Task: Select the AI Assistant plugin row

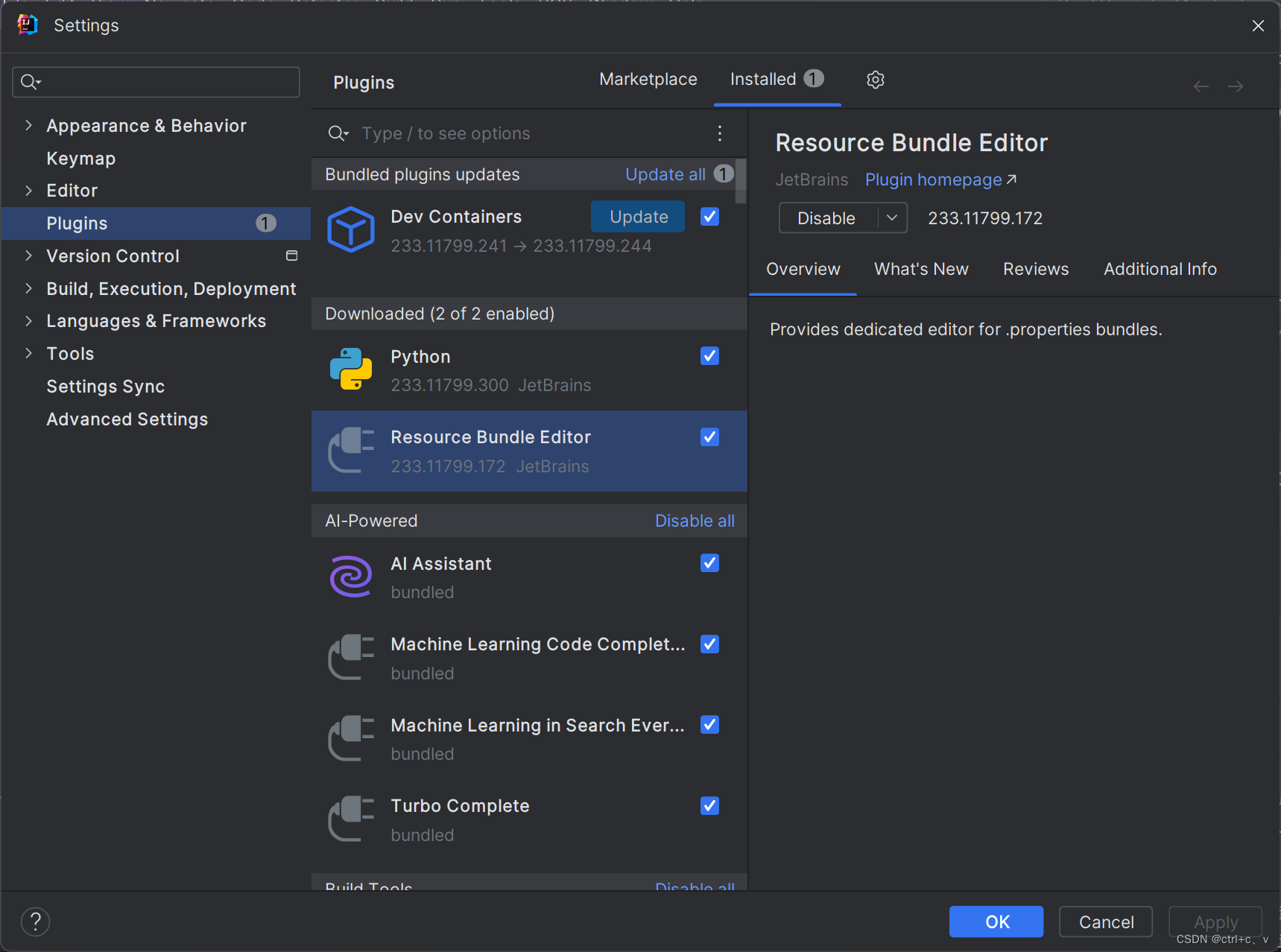Action: (x=529, y=577)
